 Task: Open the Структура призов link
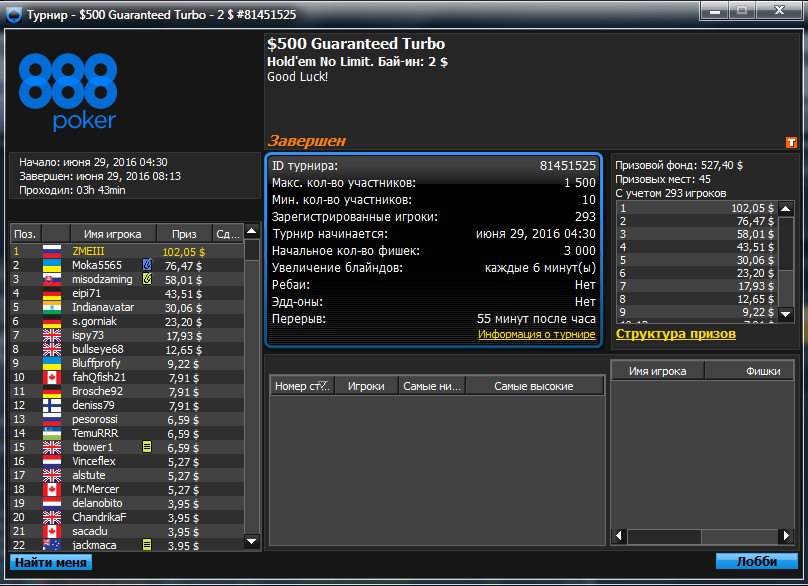[676, 334]
